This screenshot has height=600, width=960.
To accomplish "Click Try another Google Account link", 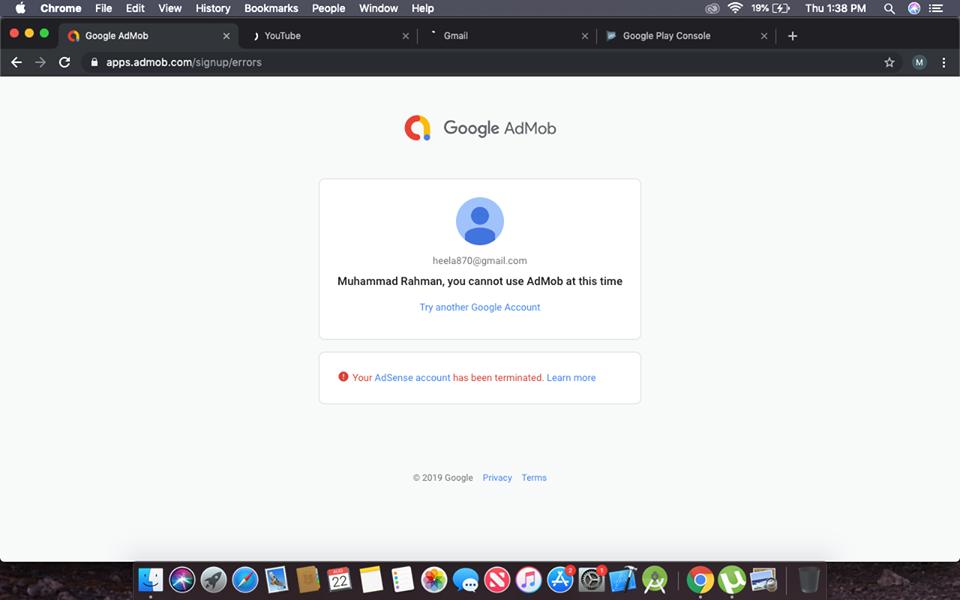I will tap(480, 307).
